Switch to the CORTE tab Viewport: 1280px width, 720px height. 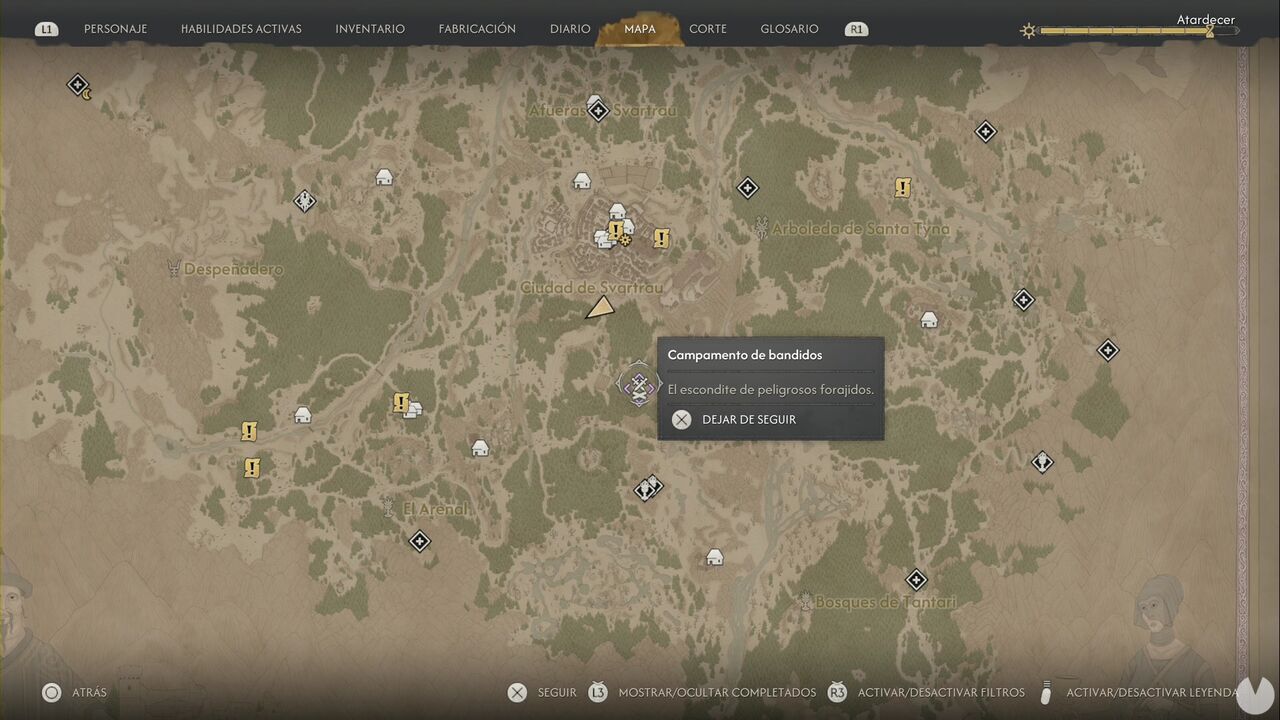click(708, 29)
